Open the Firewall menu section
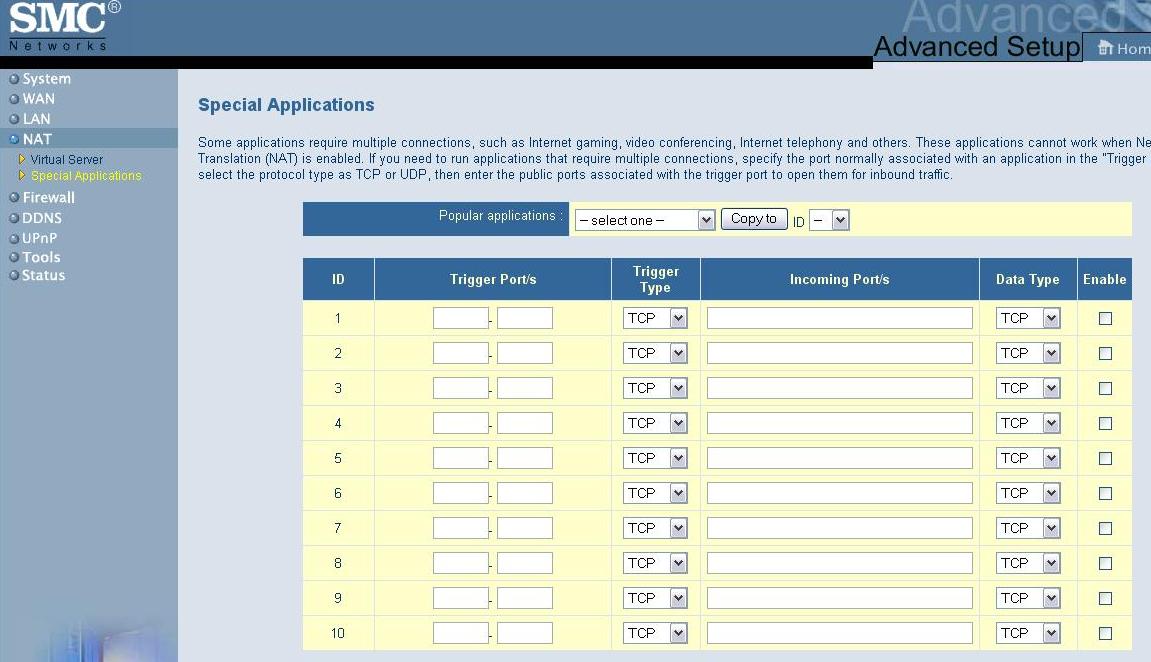1151x662 pixels. click(48, 197)
